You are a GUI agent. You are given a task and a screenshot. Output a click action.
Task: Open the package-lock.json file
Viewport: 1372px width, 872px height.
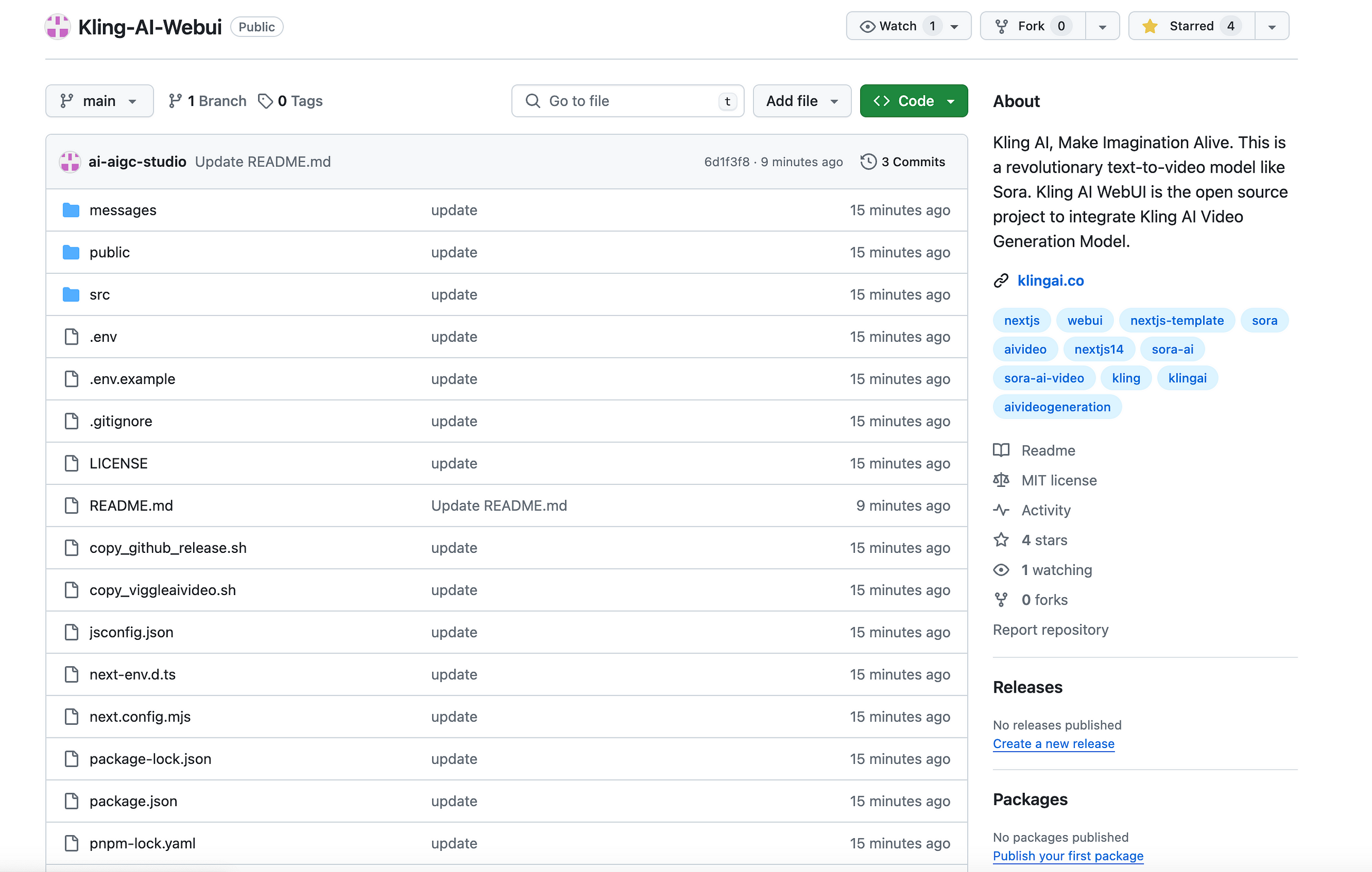(x=150, y=759)
